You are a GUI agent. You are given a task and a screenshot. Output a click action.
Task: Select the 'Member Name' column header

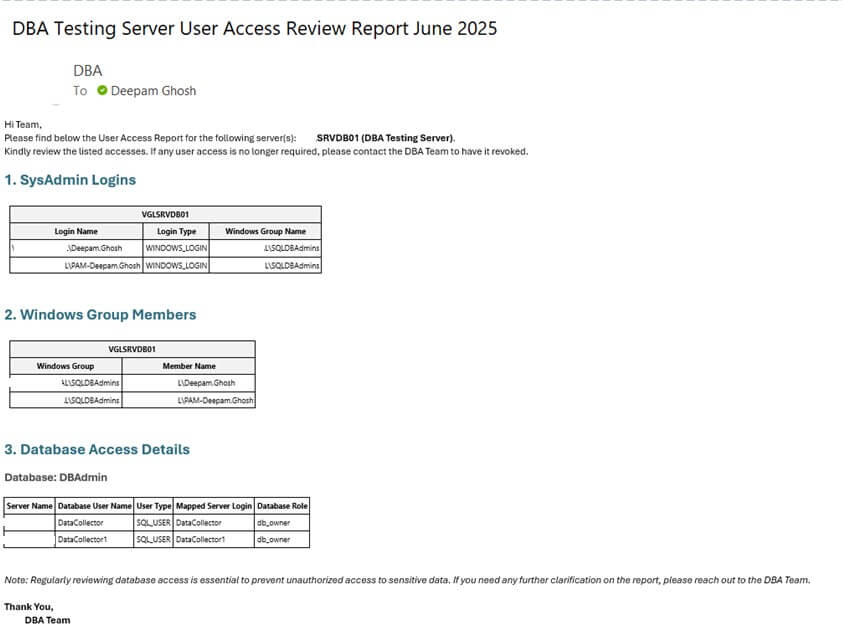tap(189, 366)
